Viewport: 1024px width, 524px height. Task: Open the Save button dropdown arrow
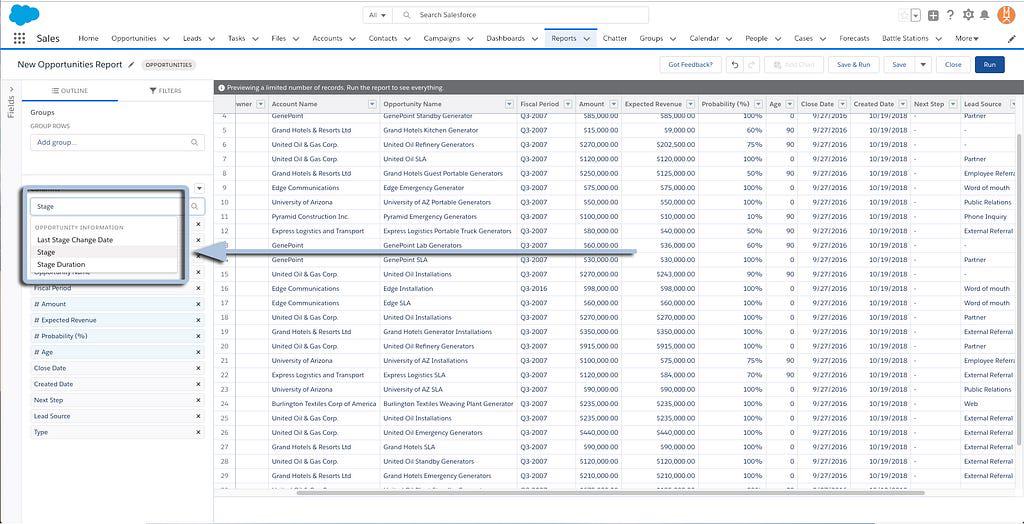[x=923, y=64]
